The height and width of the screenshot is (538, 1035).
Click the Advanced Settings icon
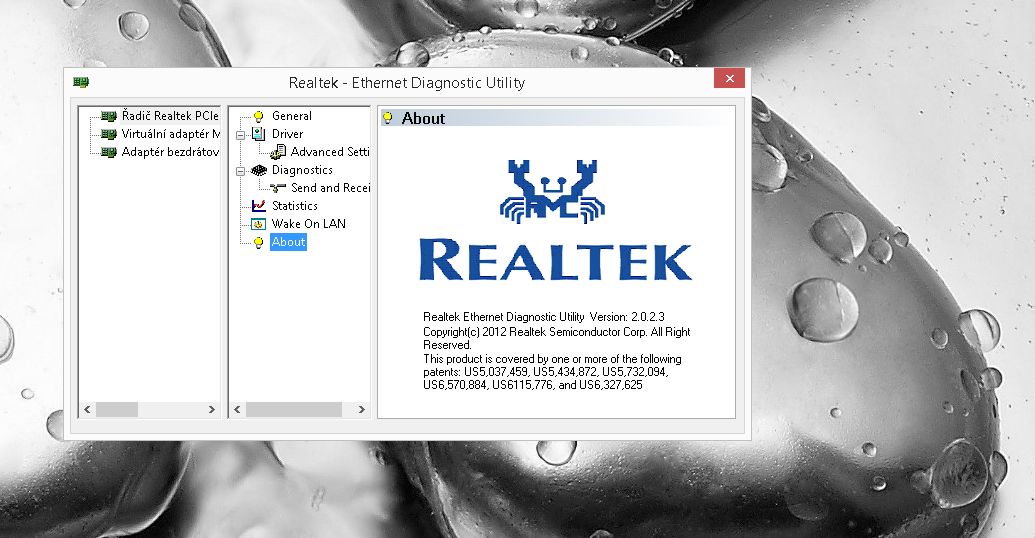pyautogui.click(x=278, y=152)
